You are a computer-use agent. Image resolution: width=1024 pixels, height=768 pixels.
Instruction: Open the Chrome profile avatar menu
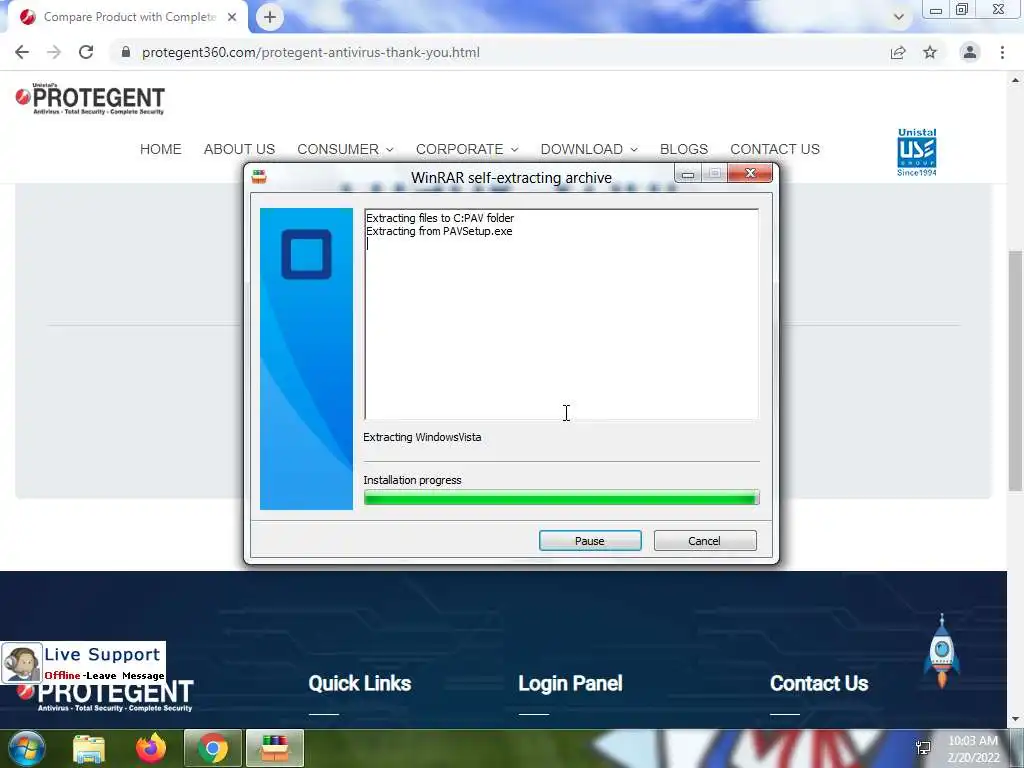[970, 52]
